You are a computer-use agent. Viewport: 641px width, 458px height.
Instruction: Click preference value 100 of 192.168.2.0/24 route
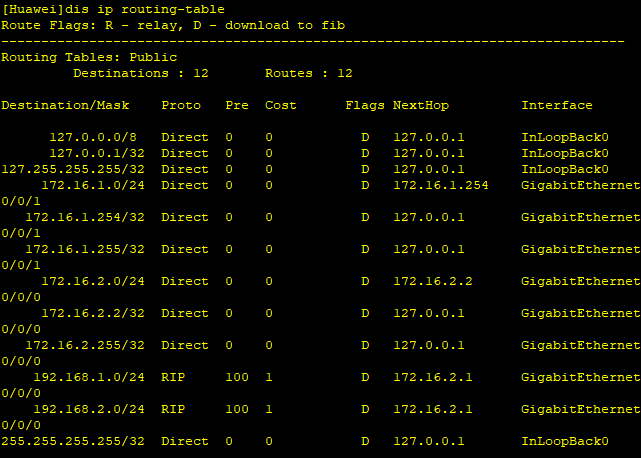coord(237,409)
